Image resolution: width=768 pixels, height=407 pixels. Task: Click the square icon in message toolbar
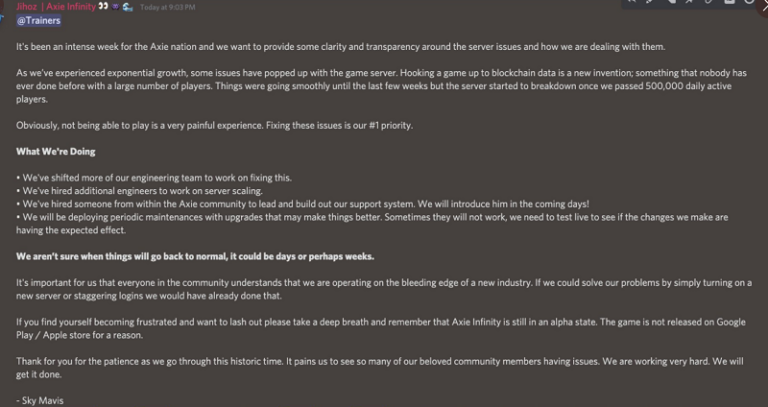click(x=730, y=2)
